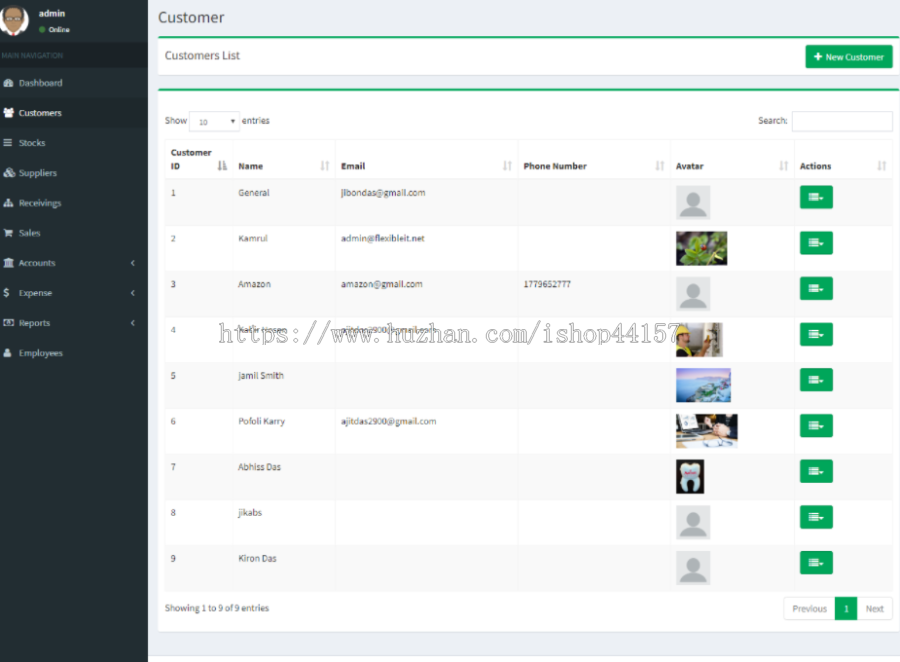This screenshot has height=662, width=900.
Task: Click email admin@flexibleit.net
Action: [383, 238]
